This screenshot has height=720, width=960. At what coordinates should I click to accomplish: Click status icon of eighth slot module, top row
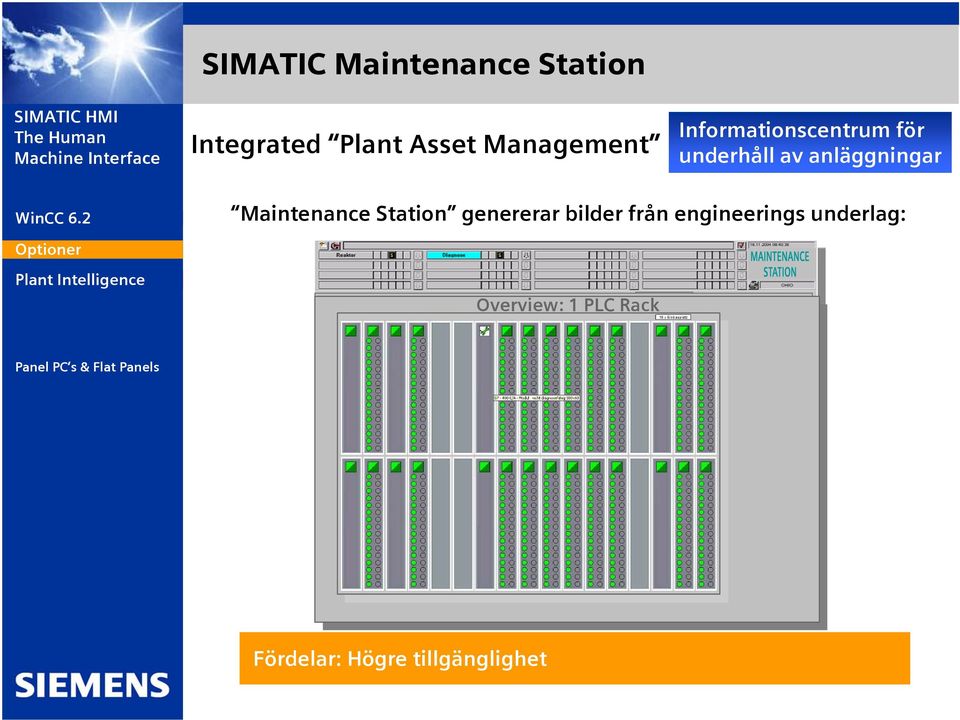point(507,331)
